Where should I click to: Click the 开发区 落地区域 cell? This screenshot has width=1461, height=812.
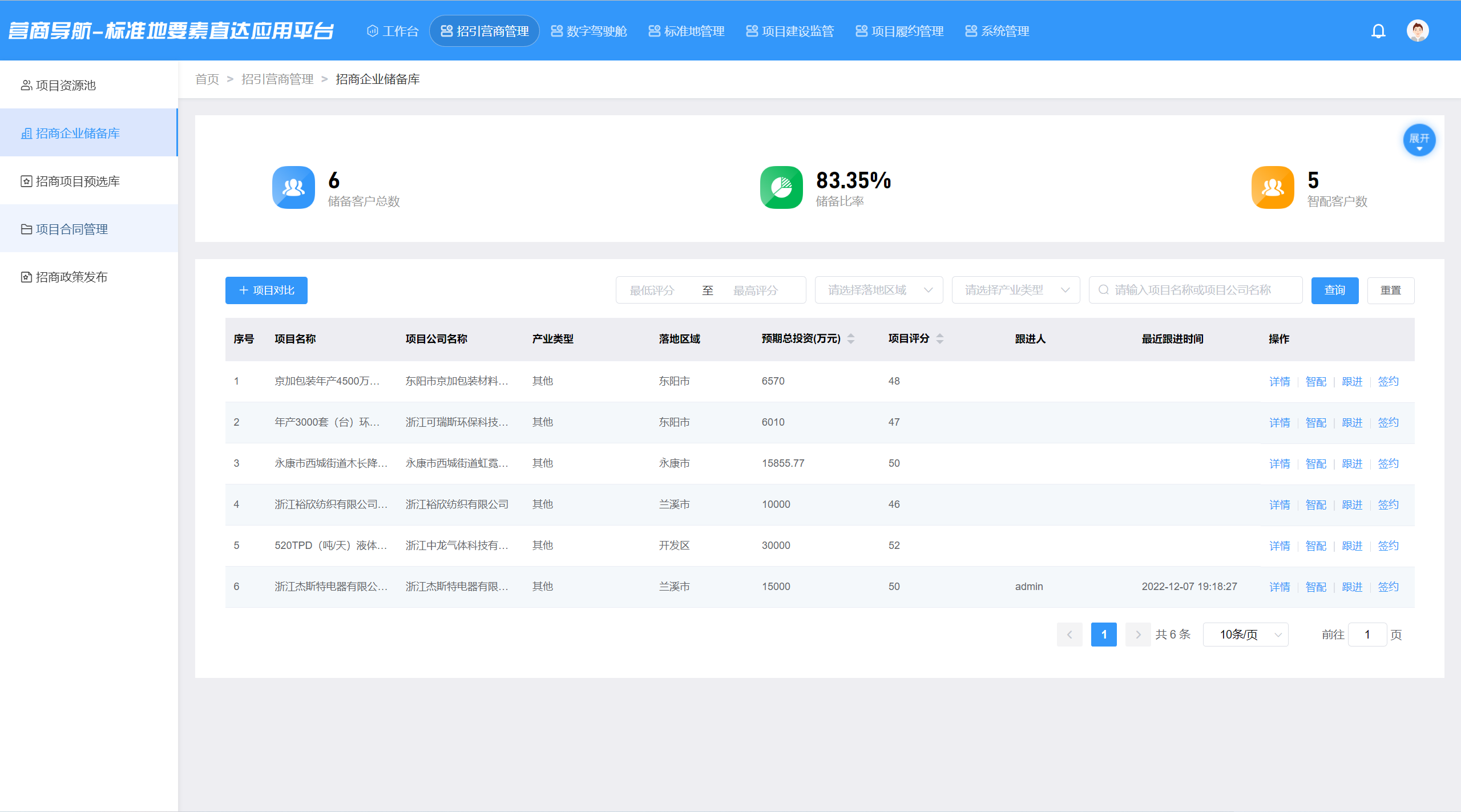tap(675, 546)
